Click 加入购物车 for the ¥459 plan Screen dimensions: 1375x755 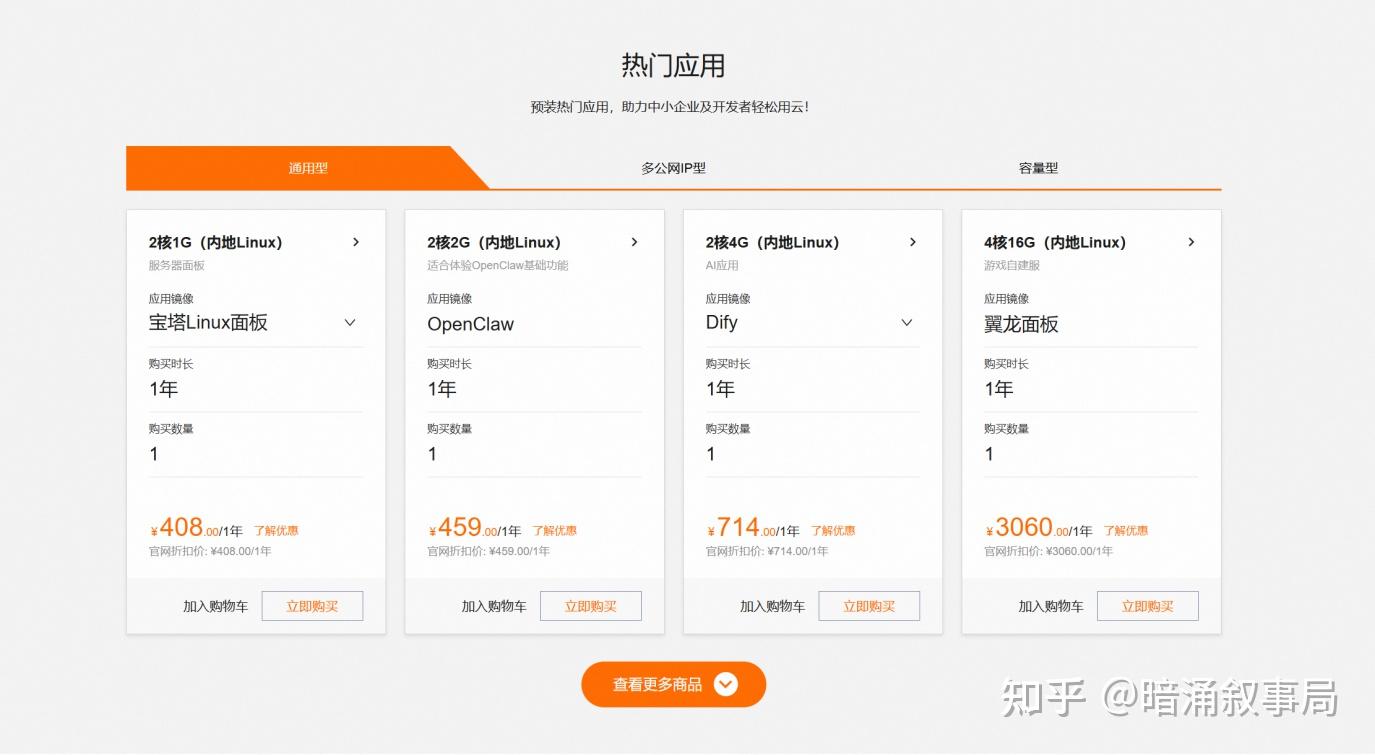[x=494, y=606]
